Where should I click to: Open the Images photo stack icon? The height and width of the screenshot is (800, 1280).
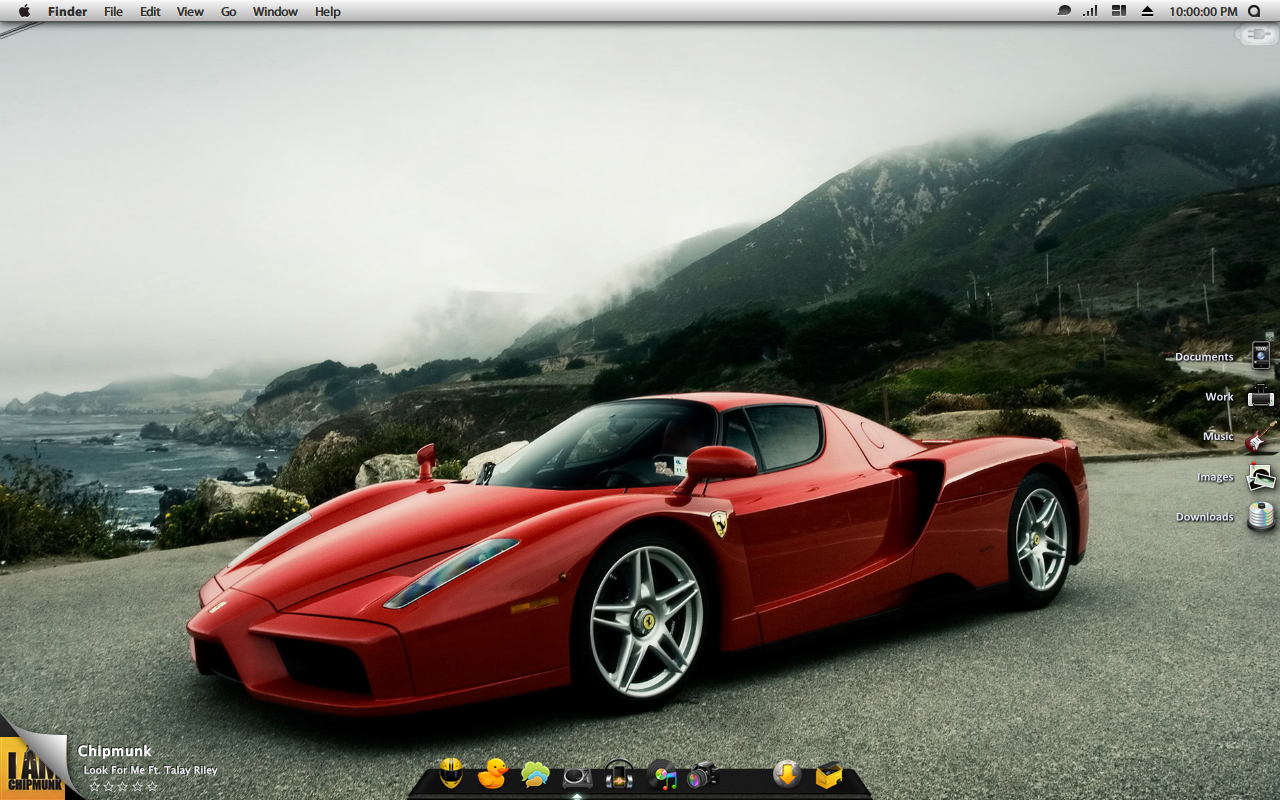[x=1260, y=477]
